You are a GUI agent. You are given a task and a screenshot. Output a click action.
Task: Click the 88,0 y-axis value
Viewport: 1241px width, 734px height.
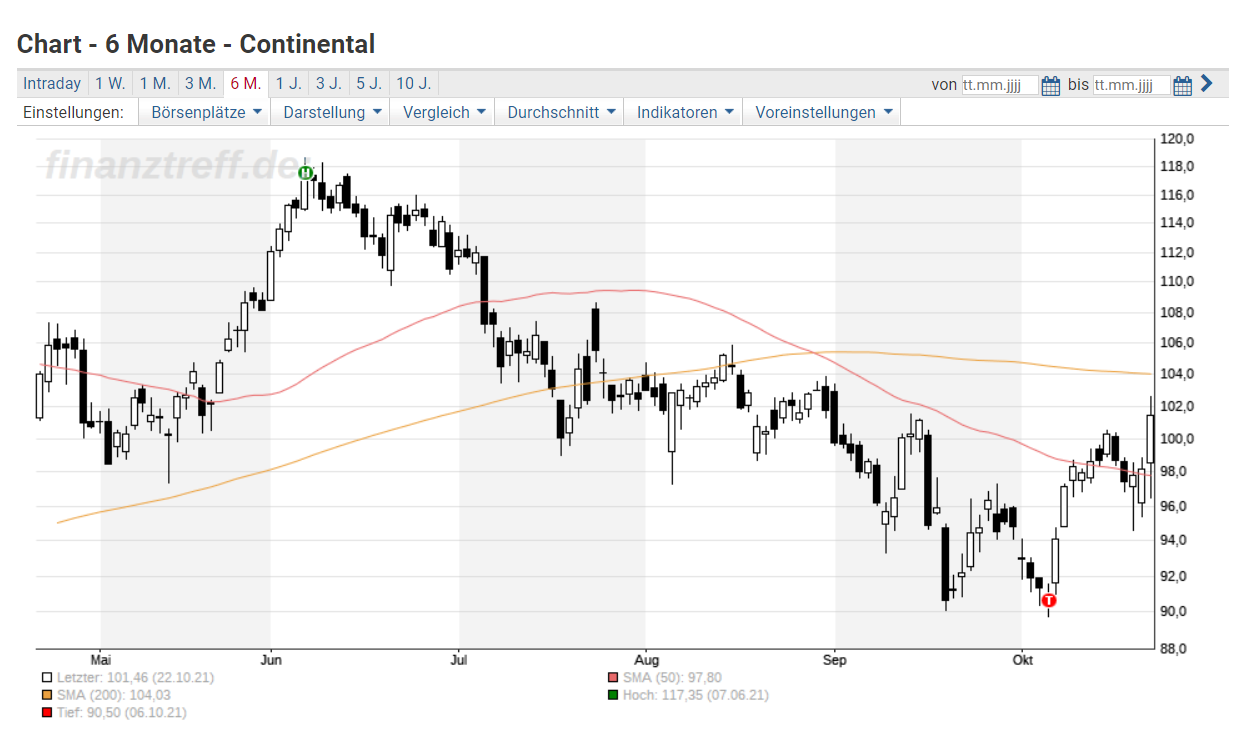coord(1173,649)
